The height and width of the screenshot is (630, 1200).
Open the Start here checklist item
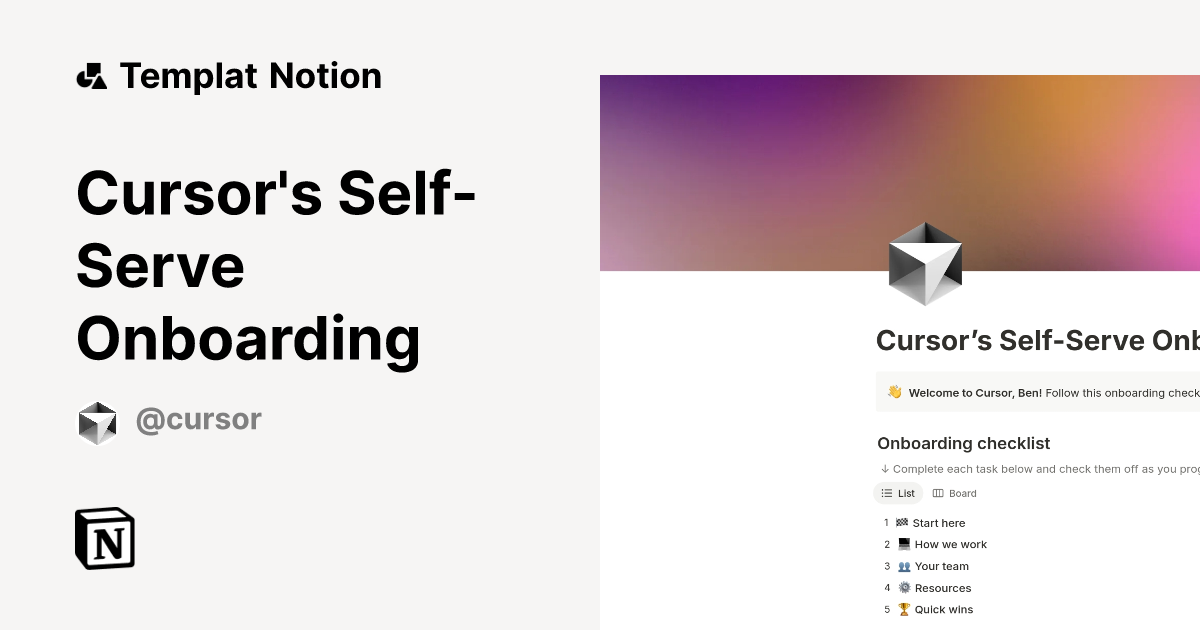pyautogui.click(x=939, y=522)
